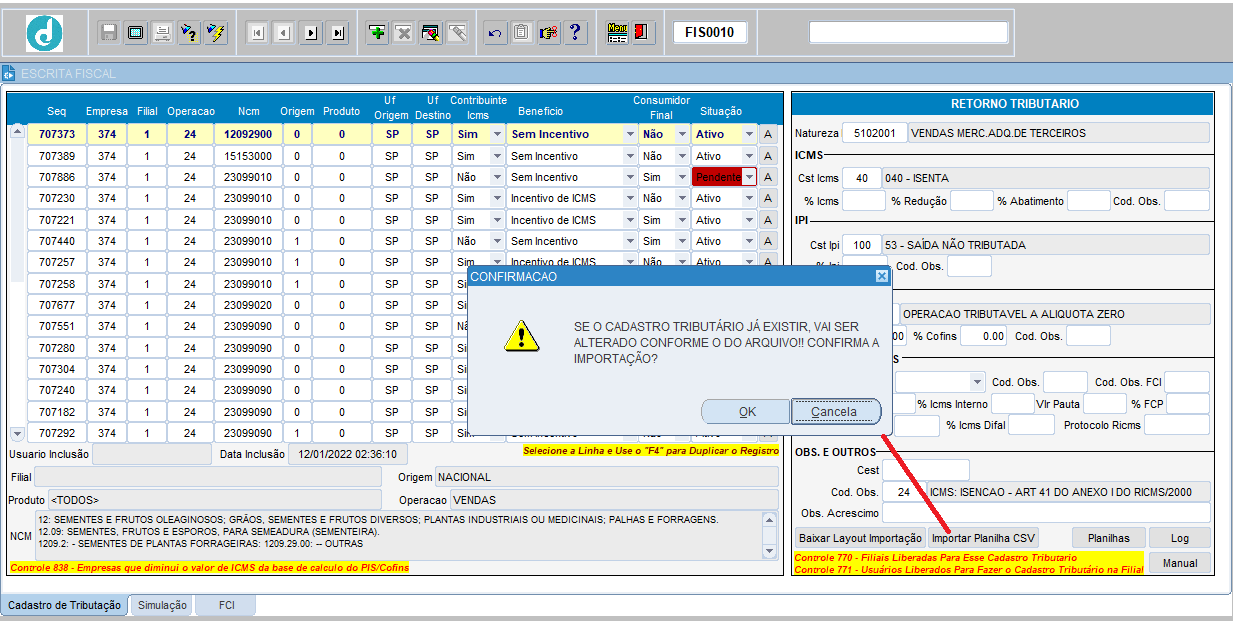Switch to the Cadastro de Tributação tab

click(x=64, y=605)
